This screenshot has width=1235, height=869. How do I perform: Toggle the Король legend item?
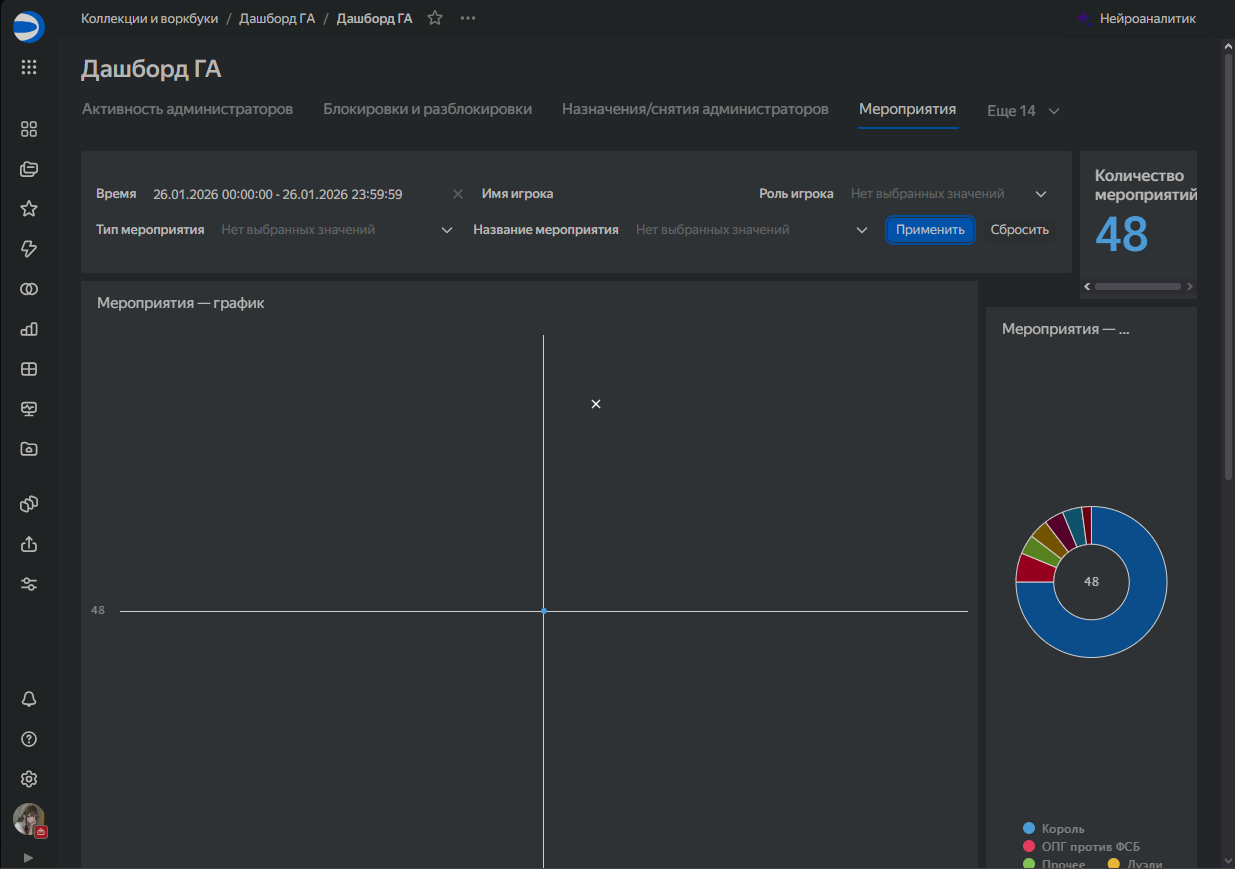pyautogui.click(x=1062, y=828)
